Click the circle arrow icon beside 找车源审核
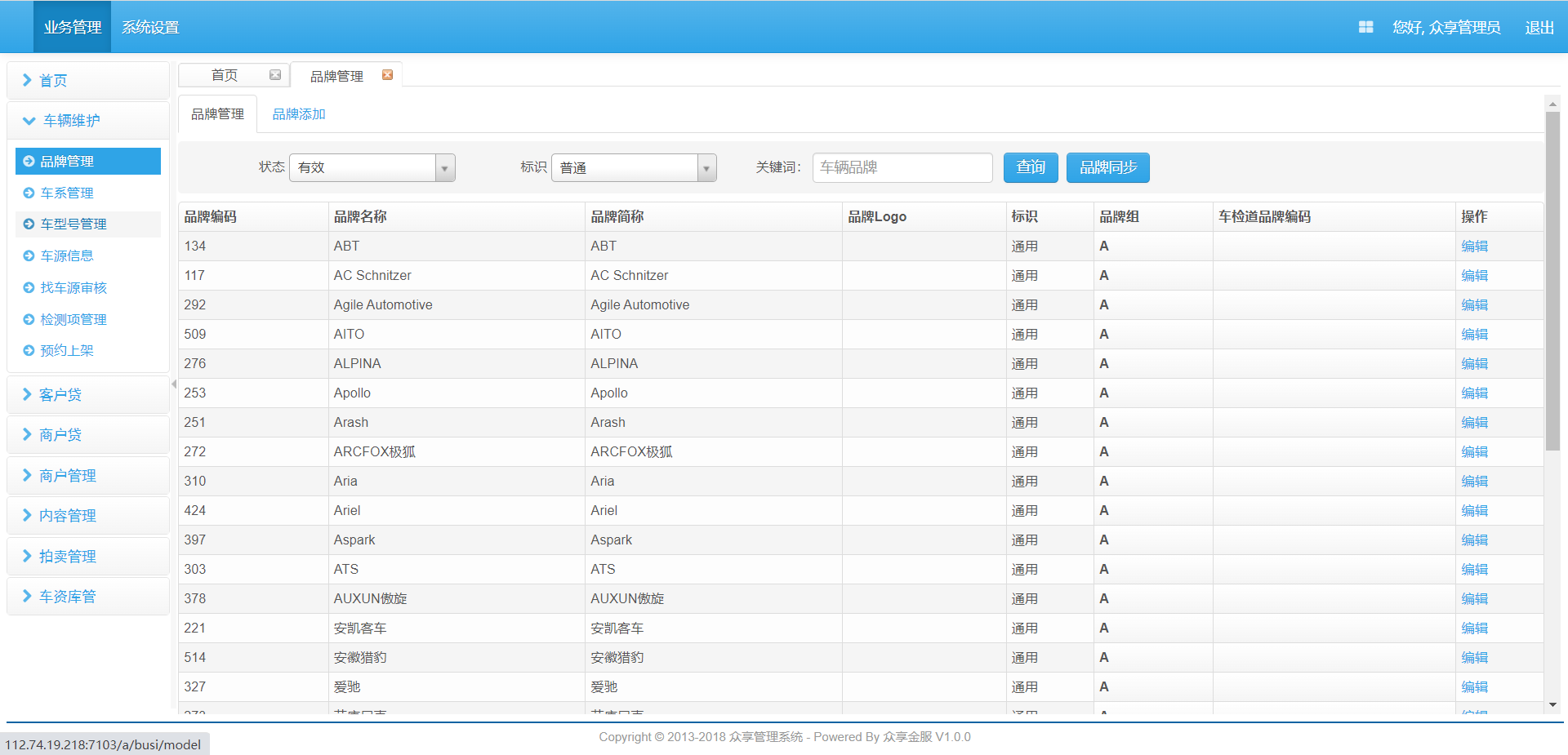Viewport: 1568px width, 755px height. 29,288
